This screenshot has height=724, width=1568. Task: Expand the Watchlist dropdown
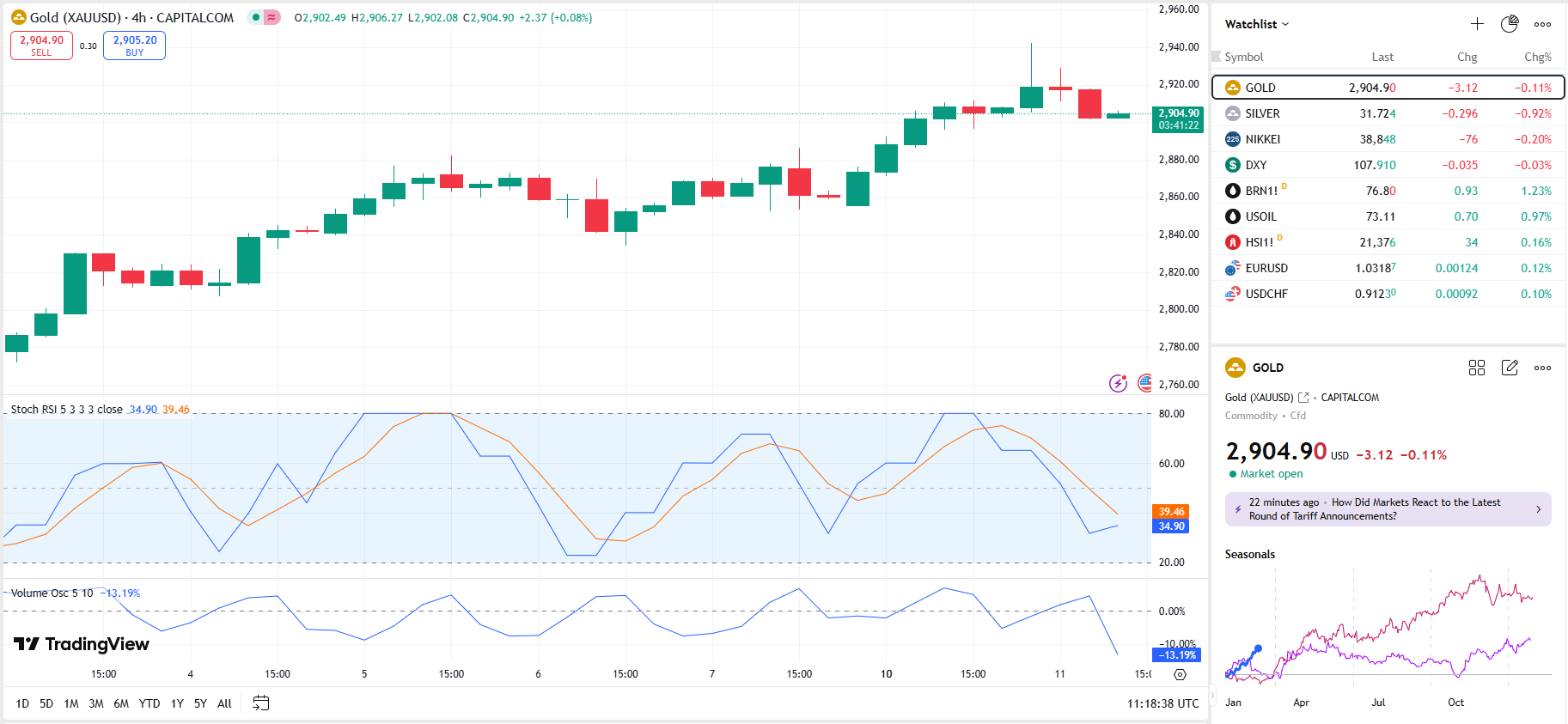pos(1257,24)
